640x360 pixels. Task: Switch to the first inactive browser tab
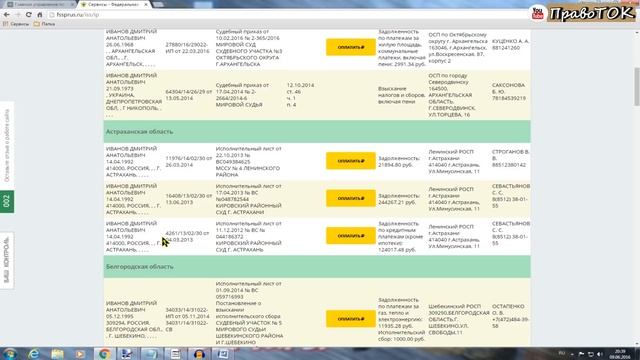point(39,4)
